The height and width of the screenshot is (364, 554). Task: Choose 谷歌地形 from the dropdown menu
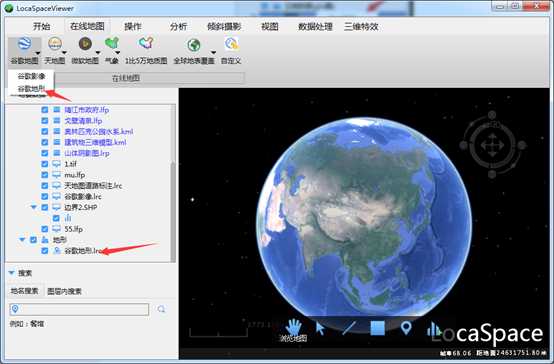[x=31, y=89]
